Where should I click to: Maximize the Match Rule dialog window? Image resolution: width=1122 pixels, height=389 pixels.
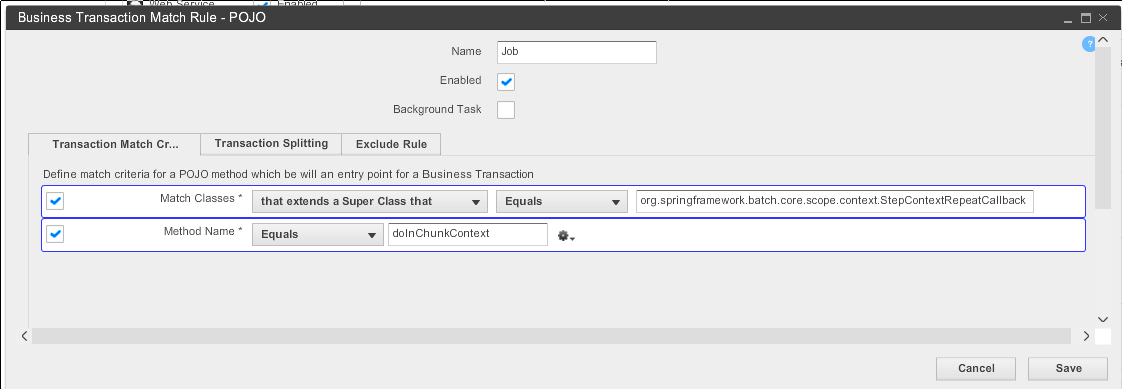click(x=1086, y=19)
